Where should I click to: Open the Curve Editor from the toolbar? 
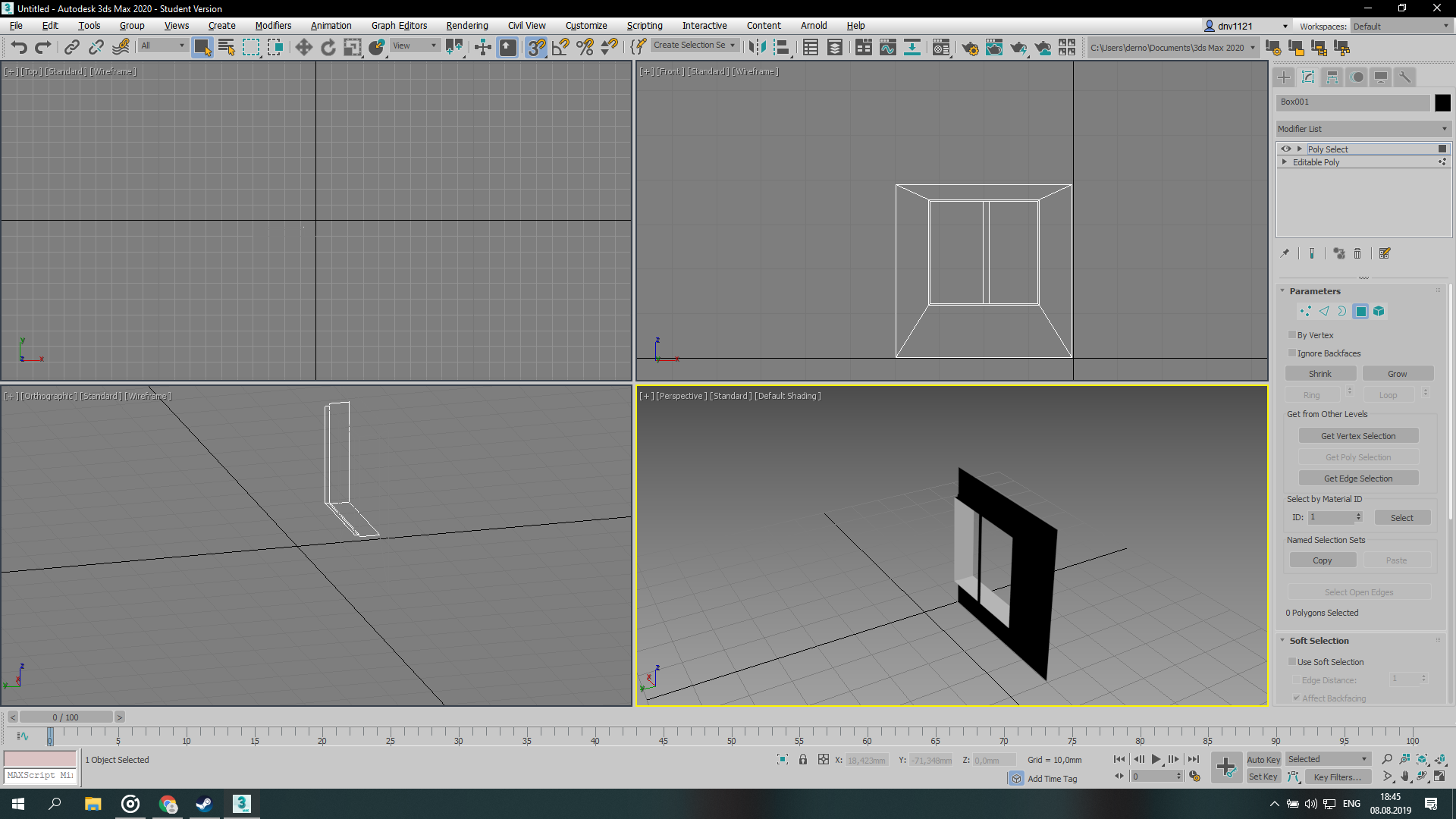point(888,48)
